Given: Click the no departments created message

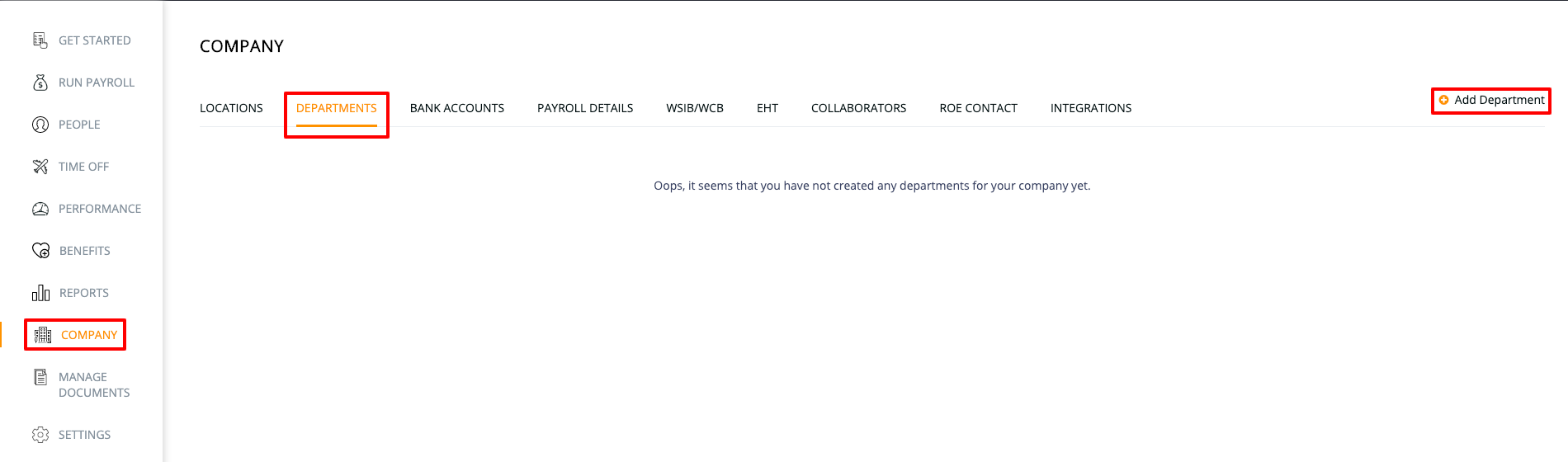Looking at the screenshot, I should 872,186.
